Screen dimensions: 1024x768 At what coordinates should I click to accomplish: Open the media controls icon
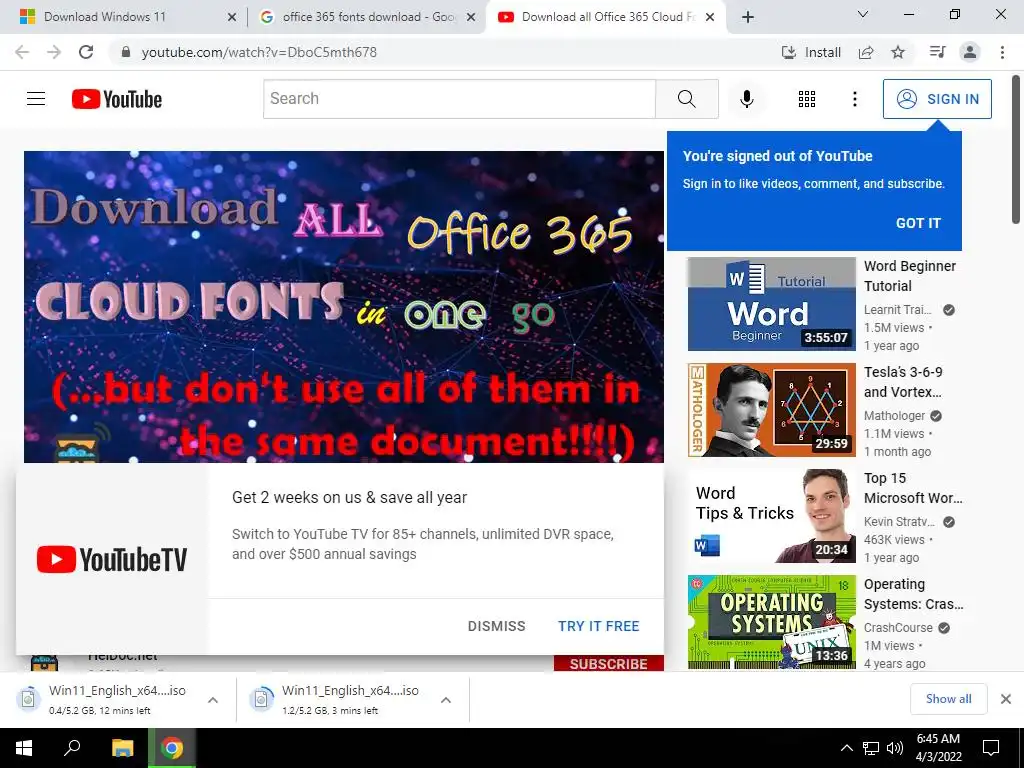[x=937, y=52]
